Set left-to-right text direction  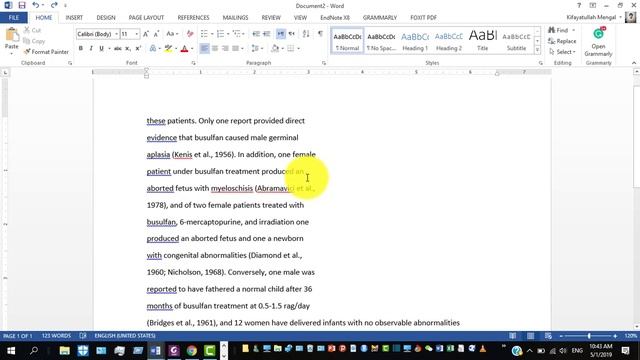pyautogui.click(x=281, y=34)
